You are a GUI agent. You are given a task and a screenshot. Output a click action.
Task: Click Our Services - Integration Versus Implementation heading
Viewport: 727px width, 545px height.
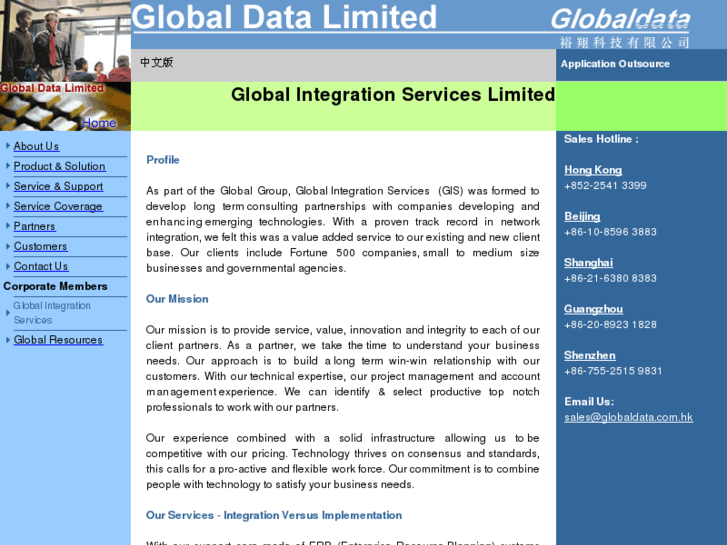coord(274,515)
